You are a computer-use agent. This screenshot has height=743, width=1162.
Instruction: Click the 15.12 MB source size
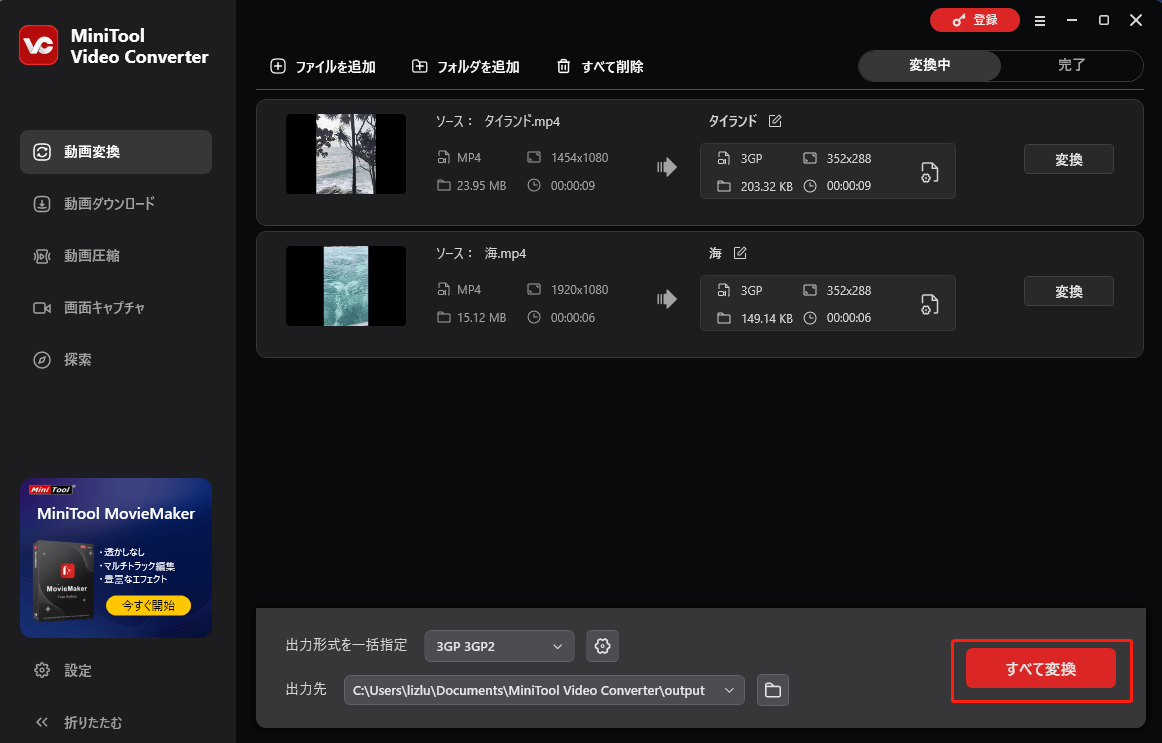(x=481, y=317)
